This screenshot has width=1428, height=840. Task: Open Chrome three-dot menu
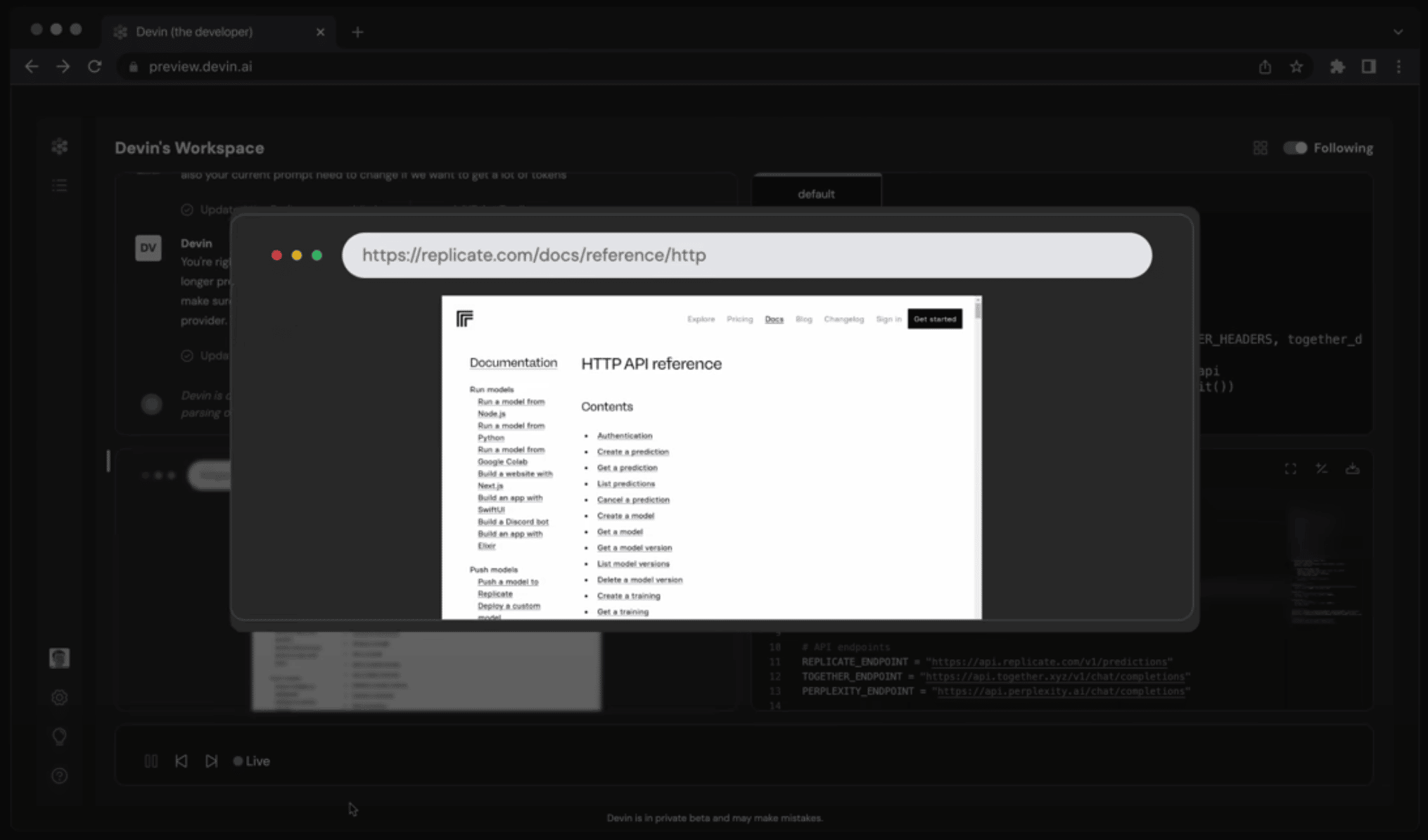click(1398, 67)
